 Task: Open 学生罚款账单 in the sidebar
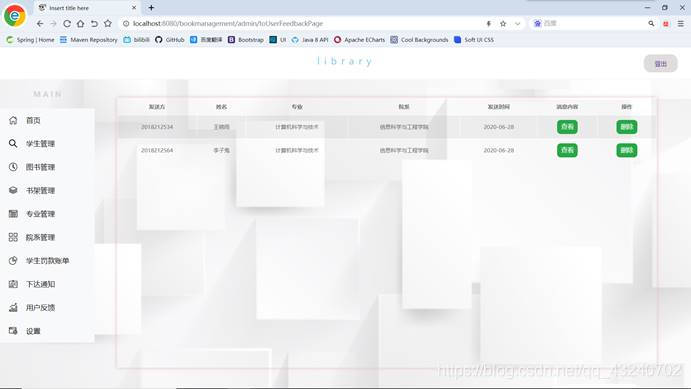click(47, 260)
